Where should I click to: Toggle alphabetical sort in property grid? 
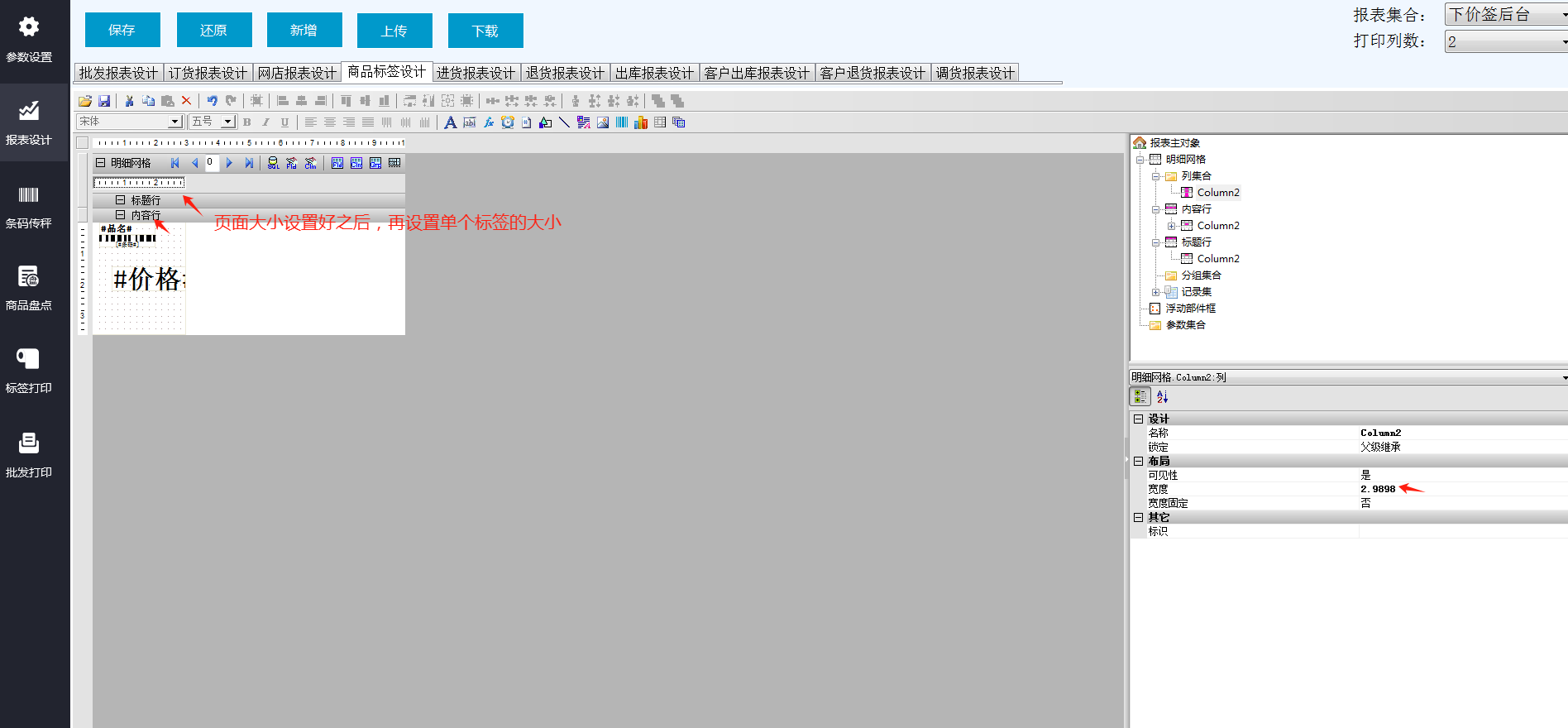(1162, 397)
